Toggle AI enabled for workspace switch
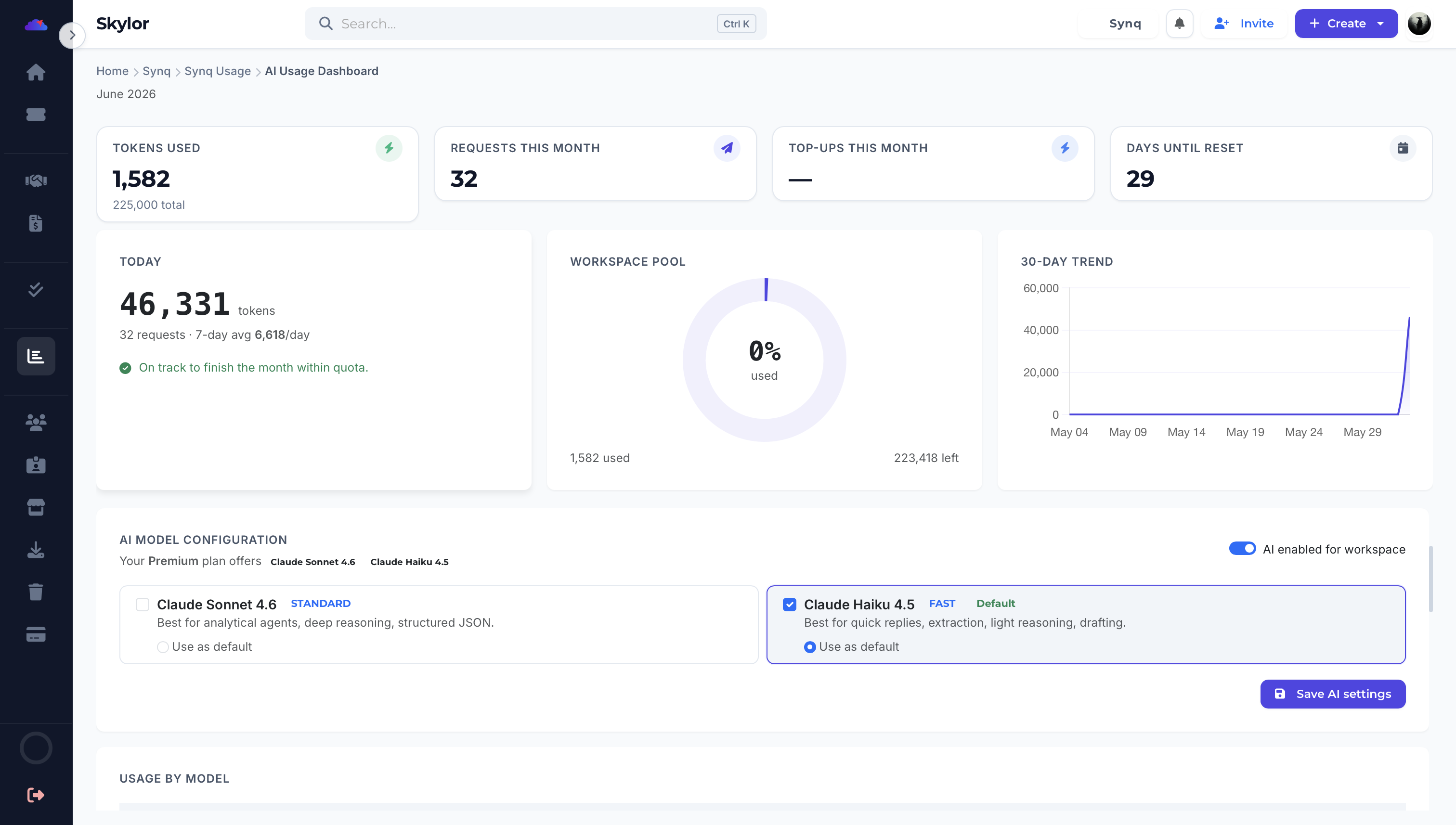The height and width of the screenshot is (825, 1456). (x=1242, y=549)
